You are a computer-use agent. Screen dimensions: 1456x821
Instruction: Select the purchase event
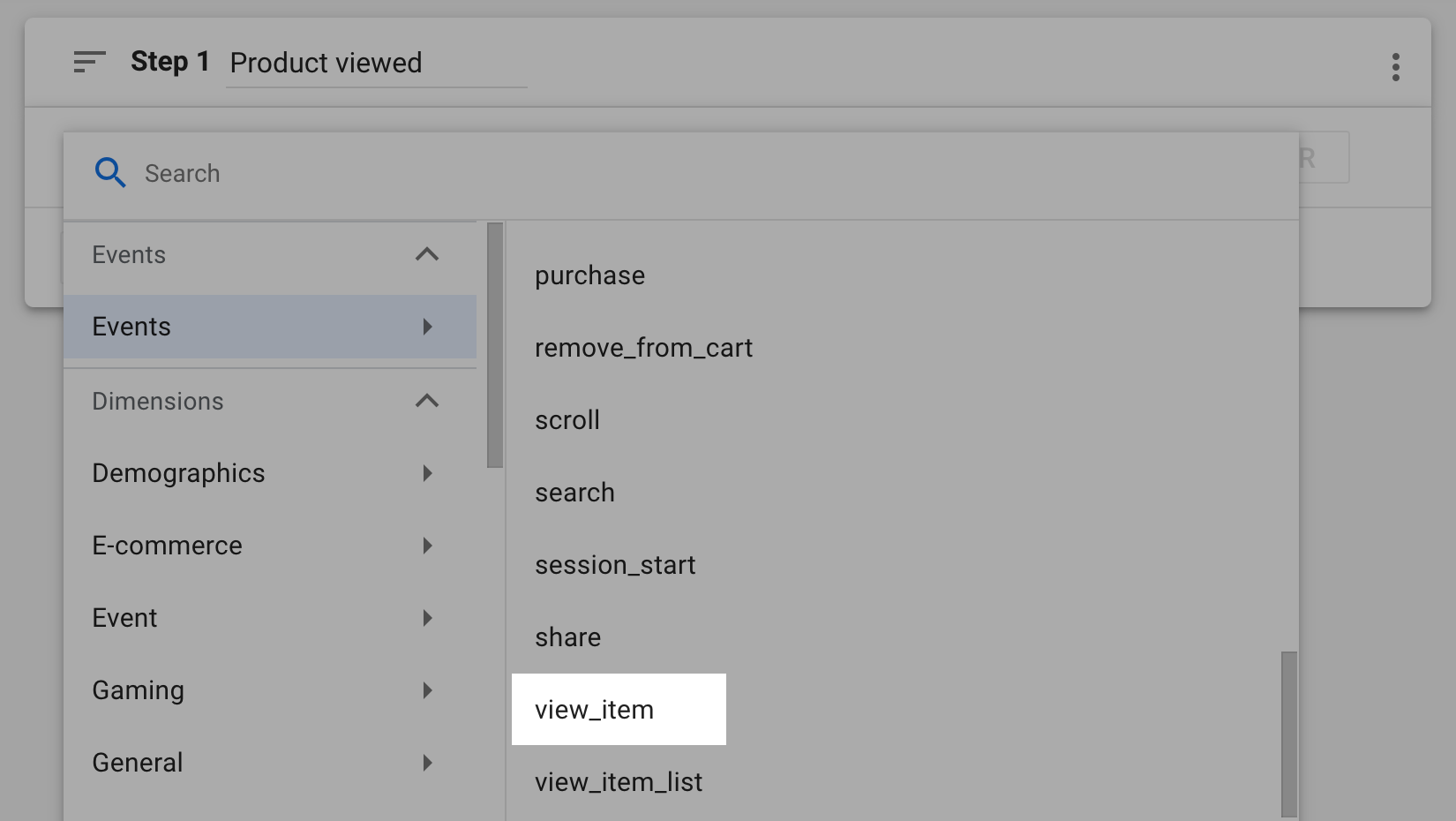589,275
